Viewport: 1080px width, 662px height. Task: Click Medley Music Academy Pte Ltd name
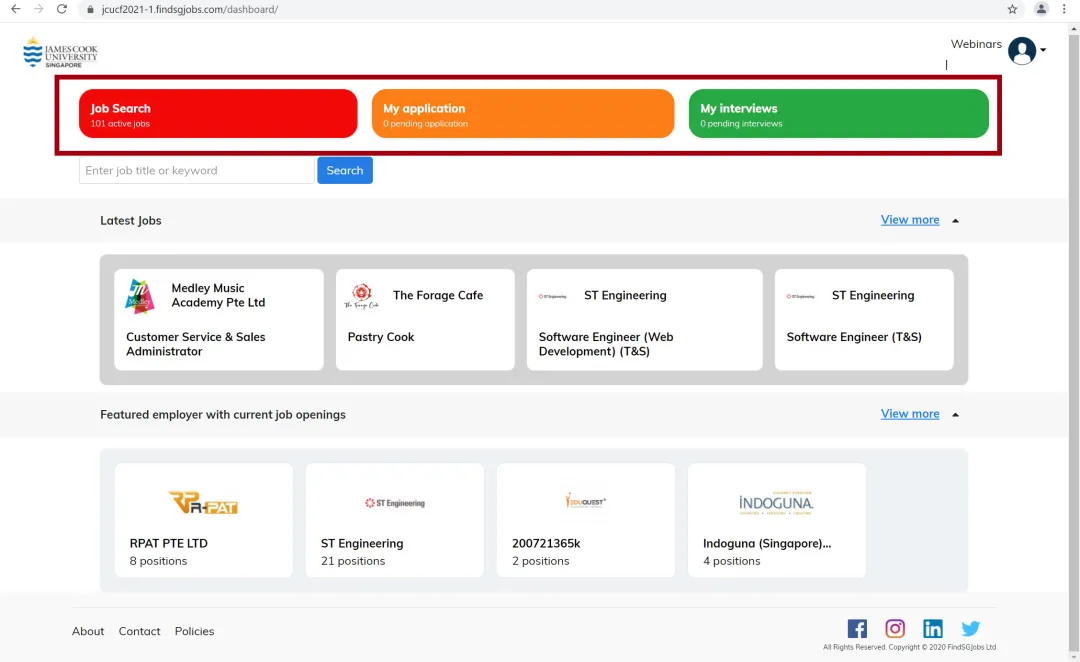(x=218, y=295)
